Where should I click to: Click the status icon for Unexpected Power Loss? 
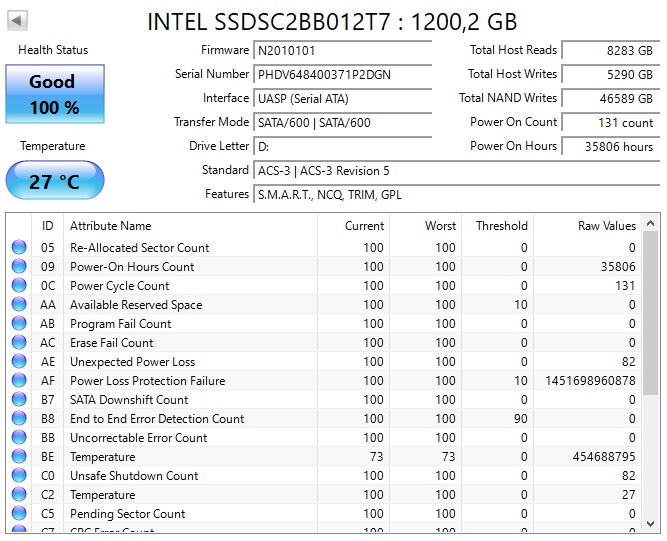point(19,362)
